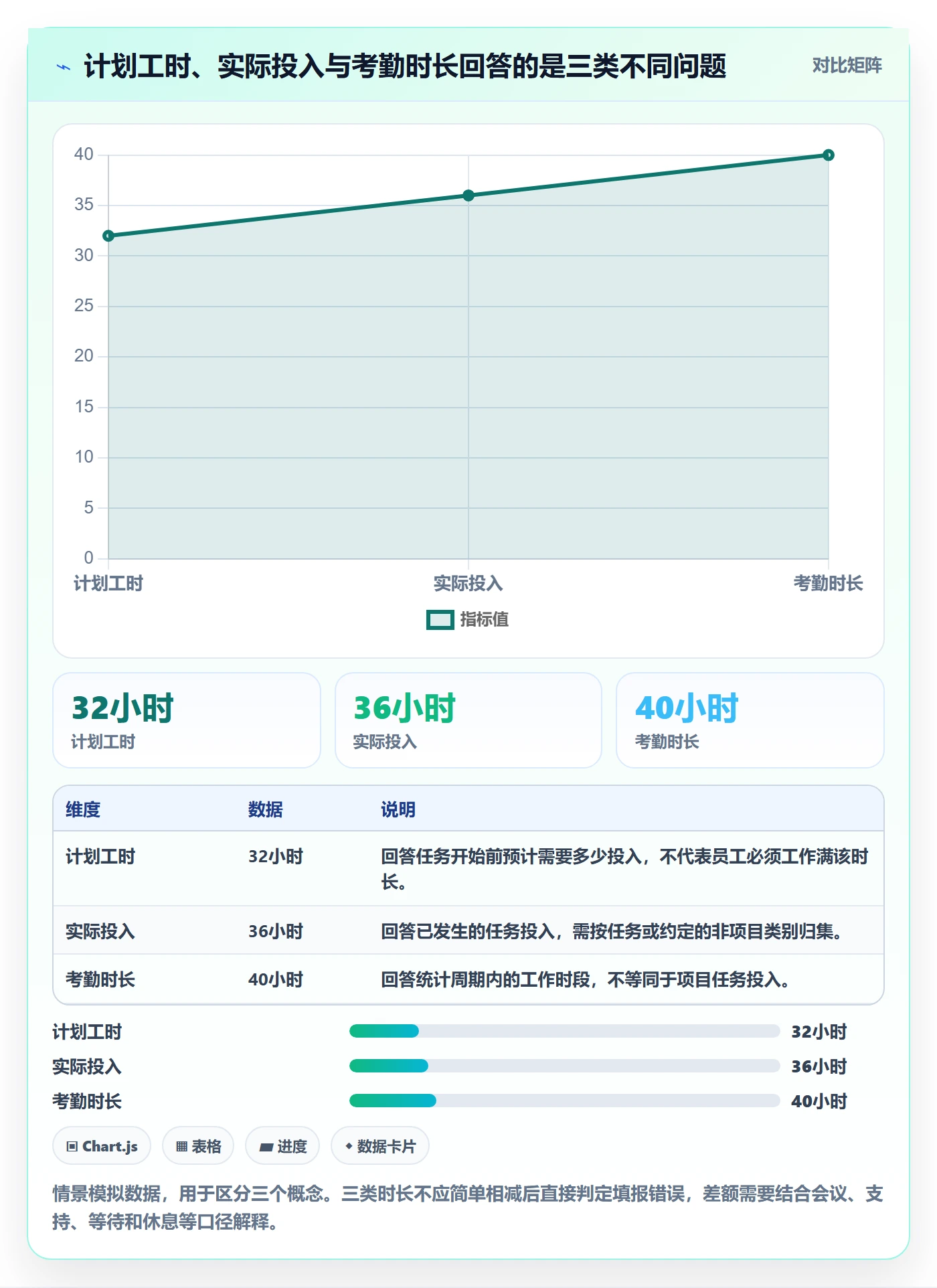This screenshot has width=937, height=1288.
Task: Click the 进度 chip bar icon
Action: [x=266, y=1147]
